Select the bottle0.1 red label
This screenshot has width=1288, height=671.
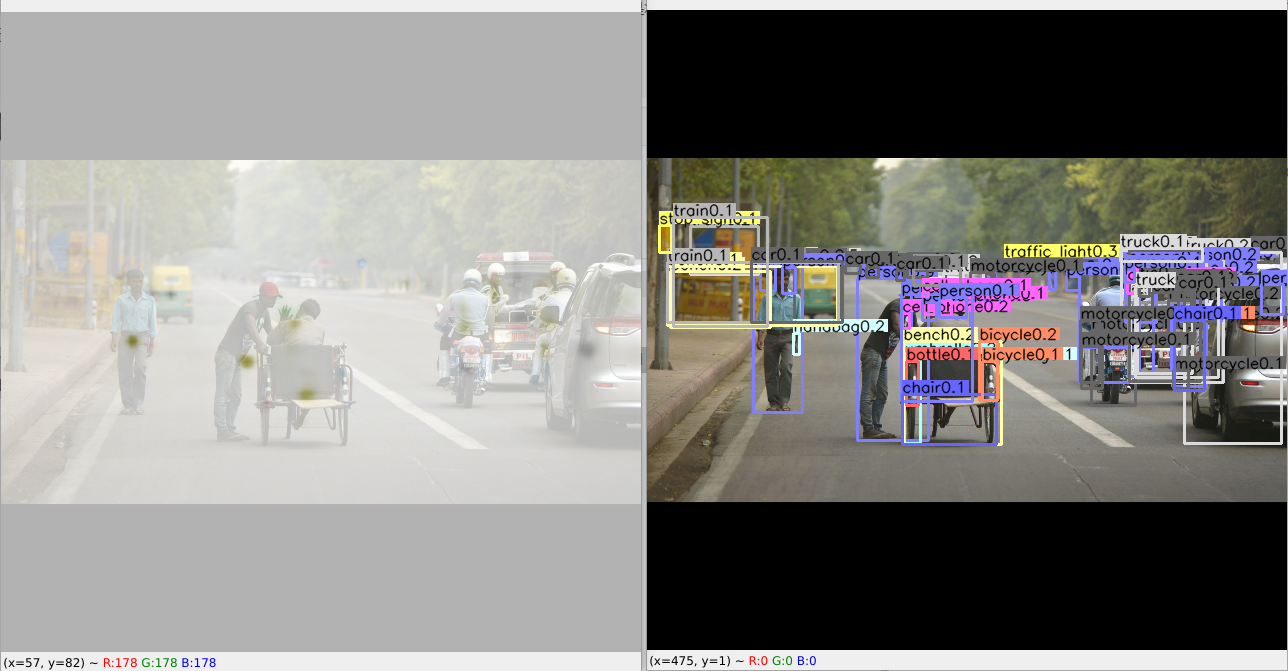[941, 354]
